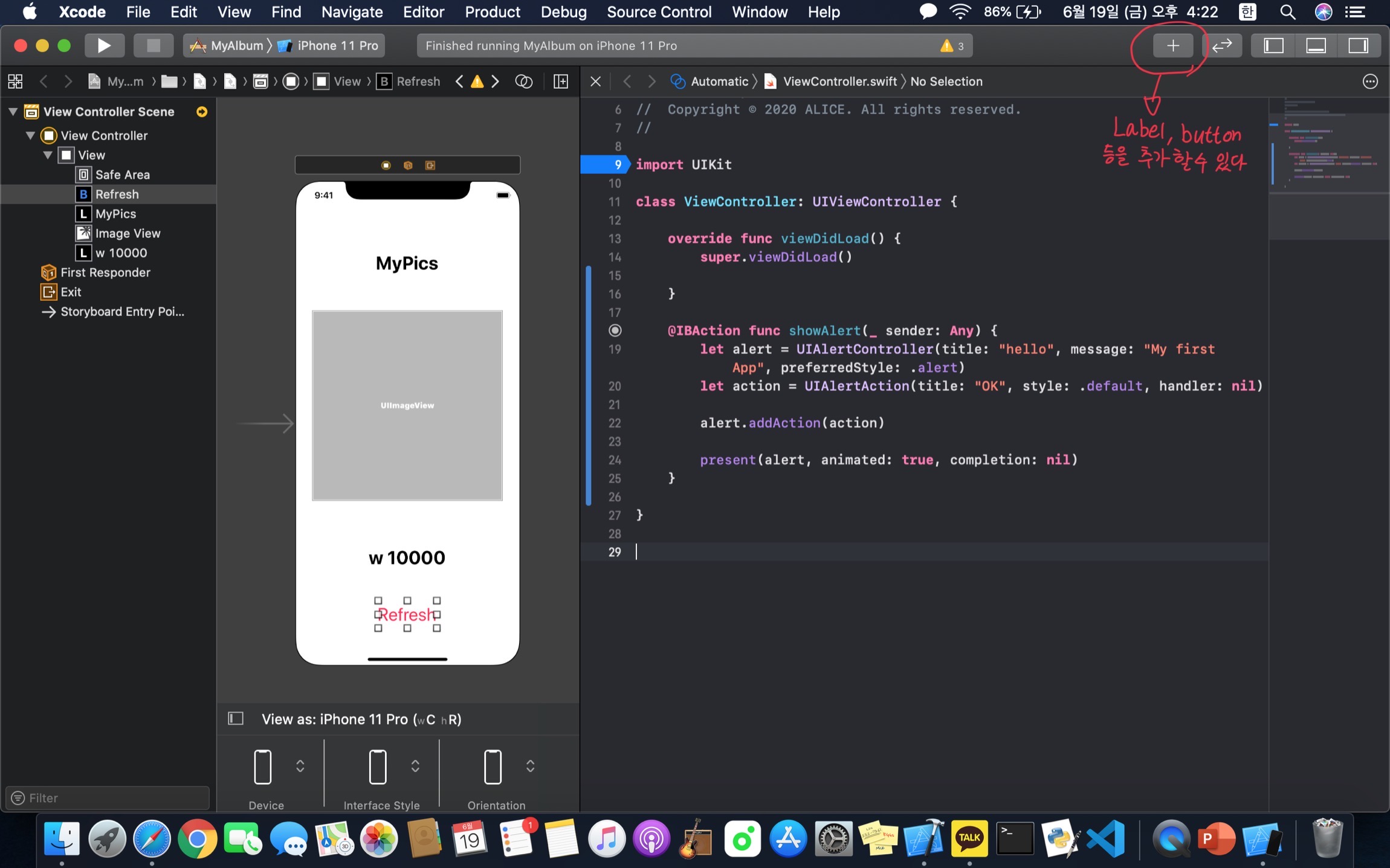Collapse the View Controller Scene tree

tap(13, 112)
